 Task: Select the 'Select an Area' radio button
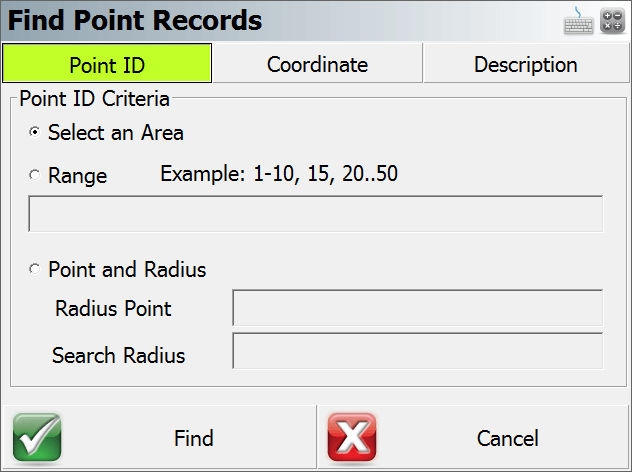tap(35, 132)
